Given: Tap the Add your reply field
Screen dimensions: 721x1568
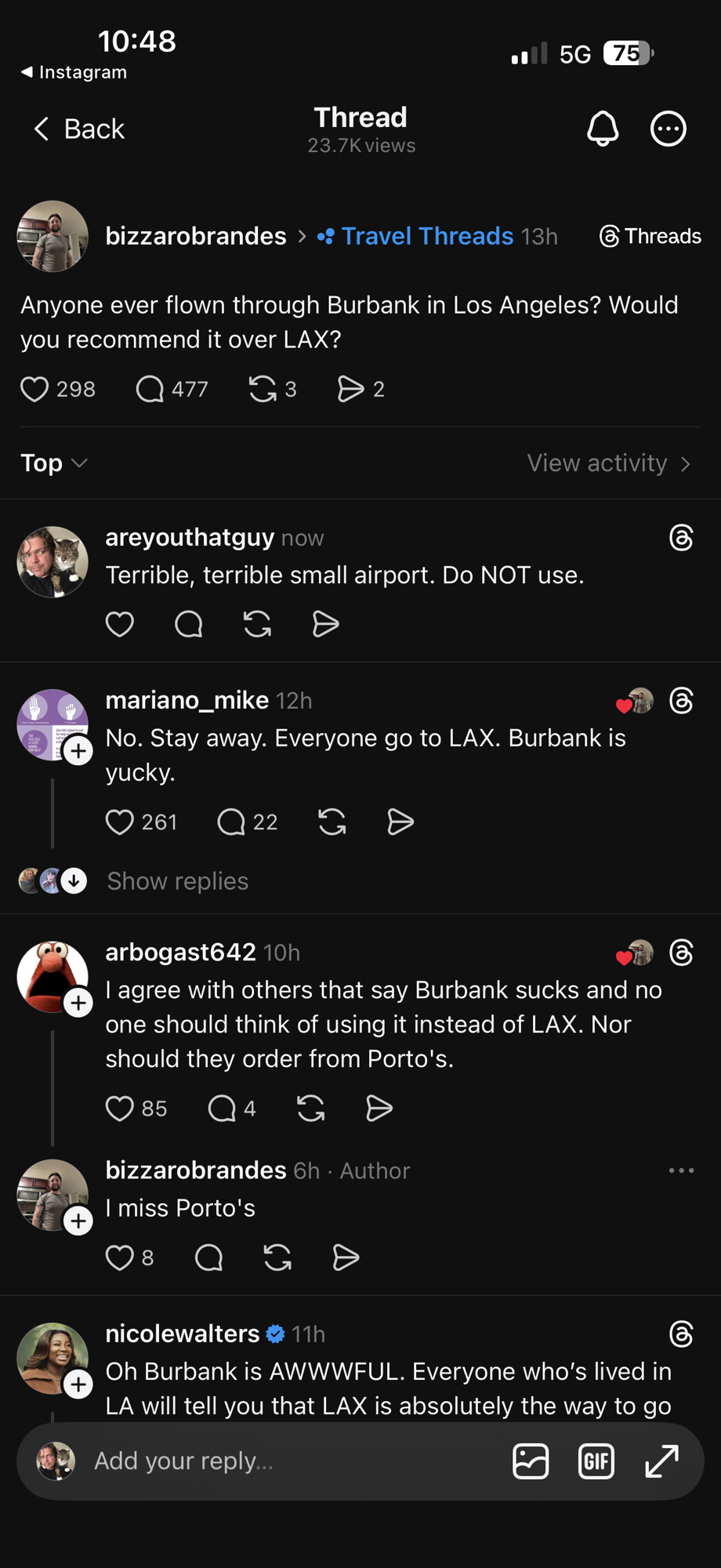Looking at the screenshot, I should 290,1461.
